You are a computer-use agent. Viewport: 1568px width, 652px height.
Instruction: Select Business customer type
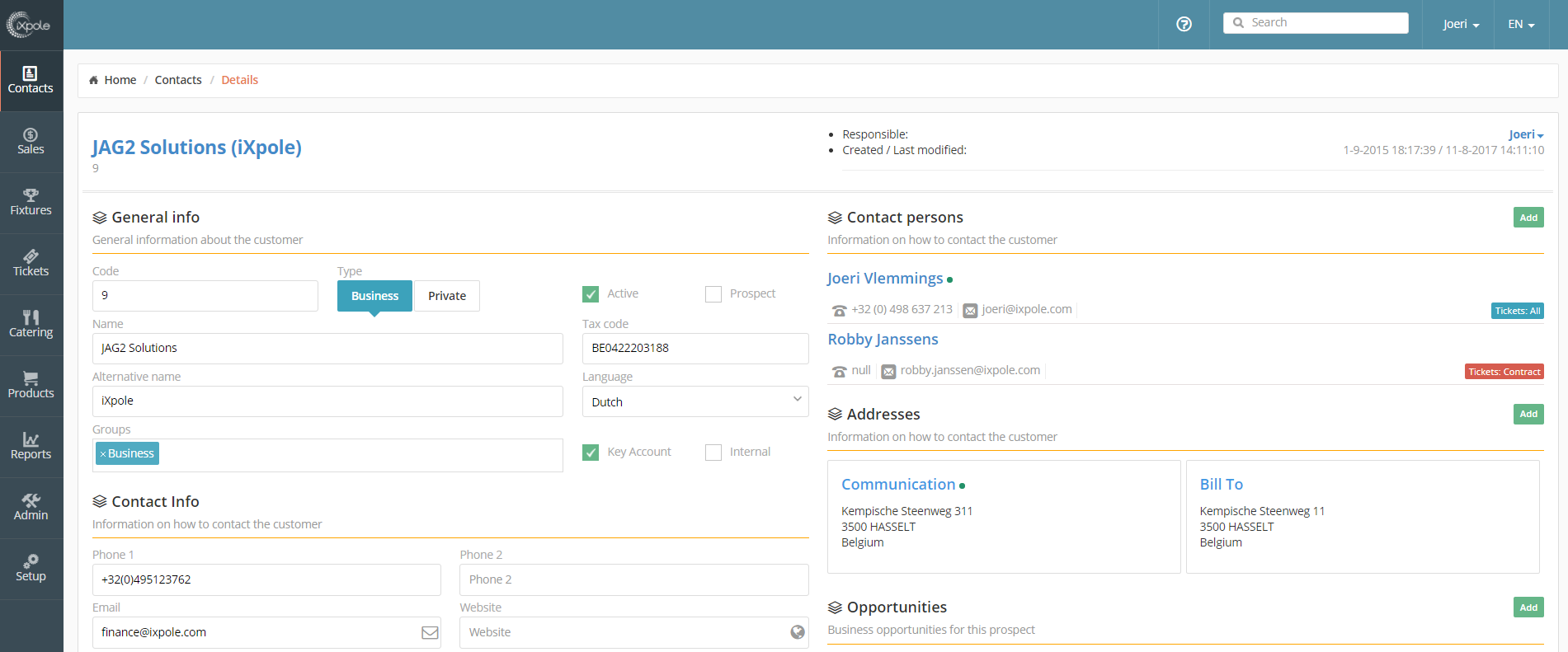coord(374,296)
